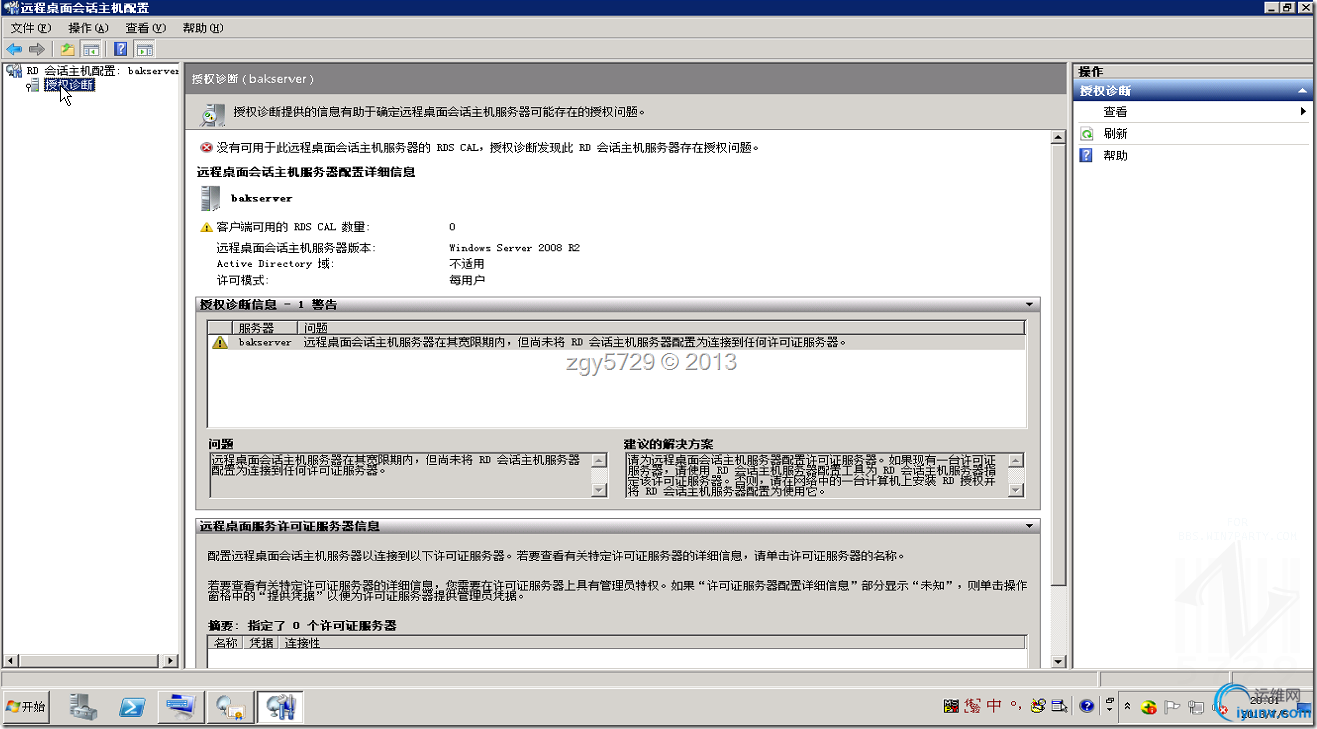This screenshot has height=729, width=1317.
Task: Toggle the show/hide action pane toolbar icon
Action: tap(144, 49)
